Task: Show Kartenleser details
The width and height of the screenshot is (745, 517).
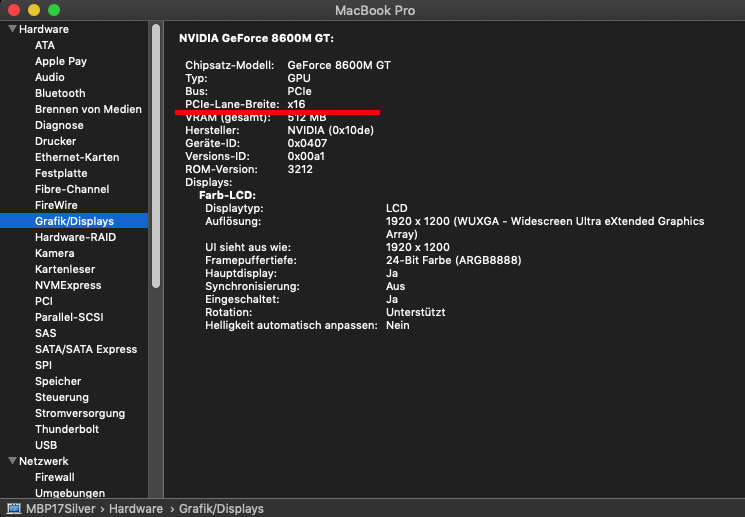Action: [x=65, y=269]
